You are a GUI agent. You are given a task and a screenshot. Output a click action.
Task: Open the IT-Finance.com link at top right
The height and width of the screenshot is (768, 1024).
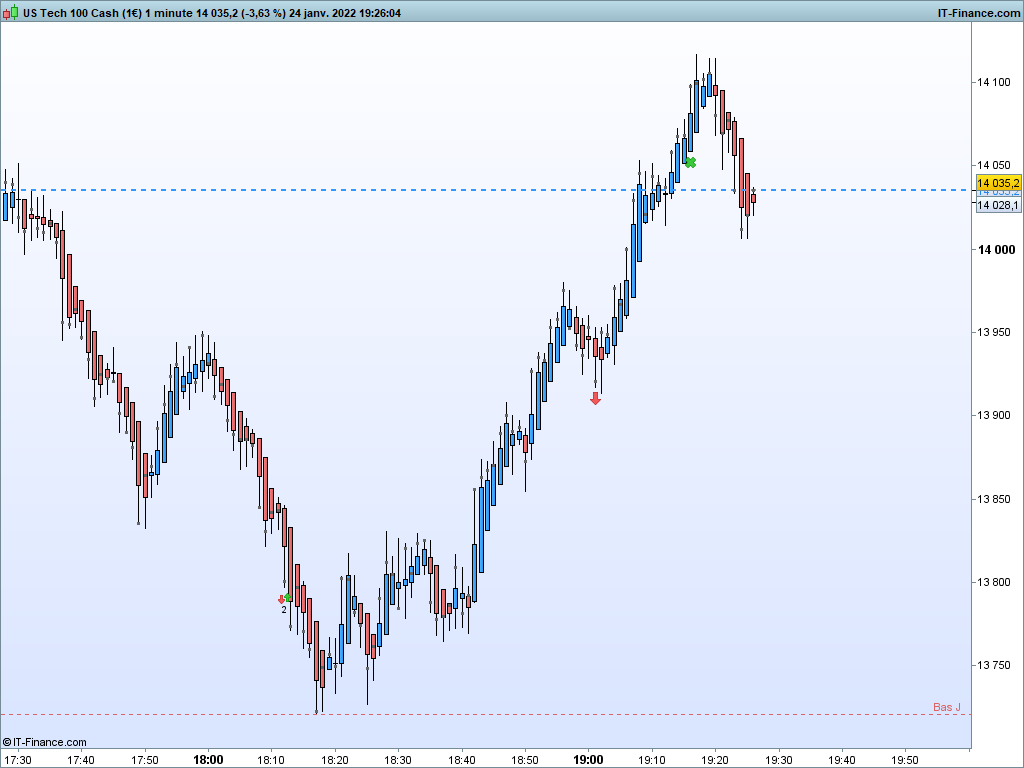tap(978, 13)
